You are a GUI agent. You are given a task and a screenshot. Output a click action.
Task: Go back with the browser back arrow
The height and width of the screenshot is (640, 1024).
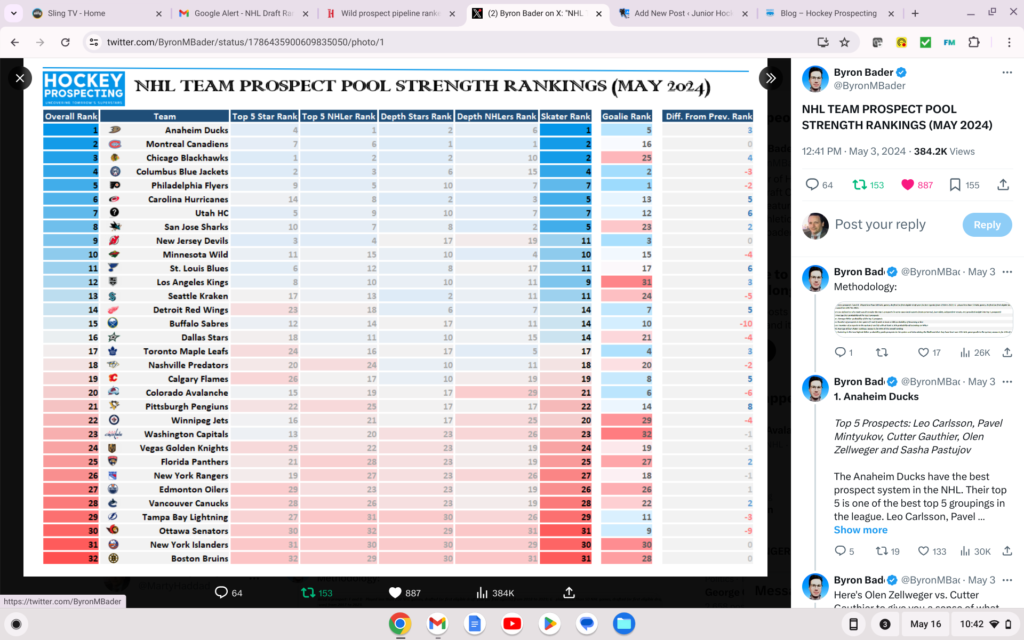15,42
